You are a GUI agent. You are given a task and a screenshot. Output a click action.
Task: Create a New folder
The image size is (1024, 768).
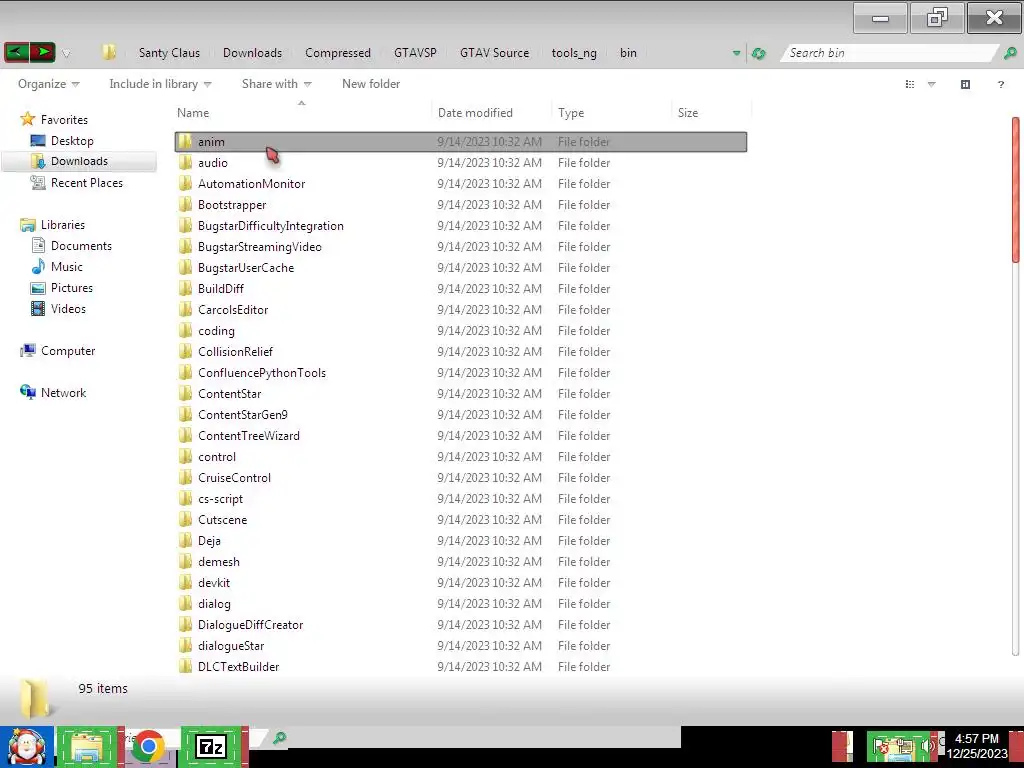(x=371, y=84)
